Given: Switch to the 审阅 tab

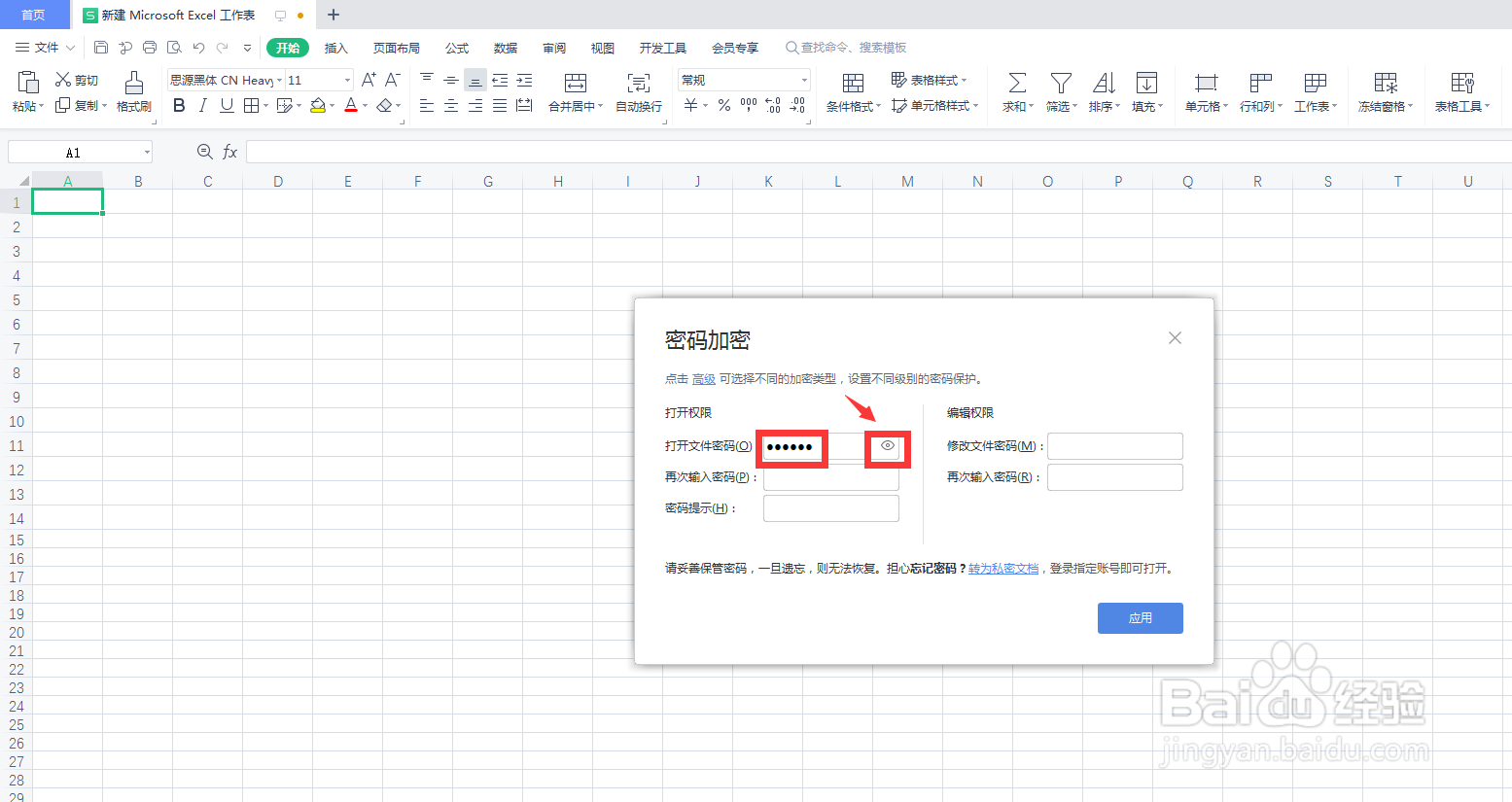Looking at the screenshot, I should [x=554, y=48].
